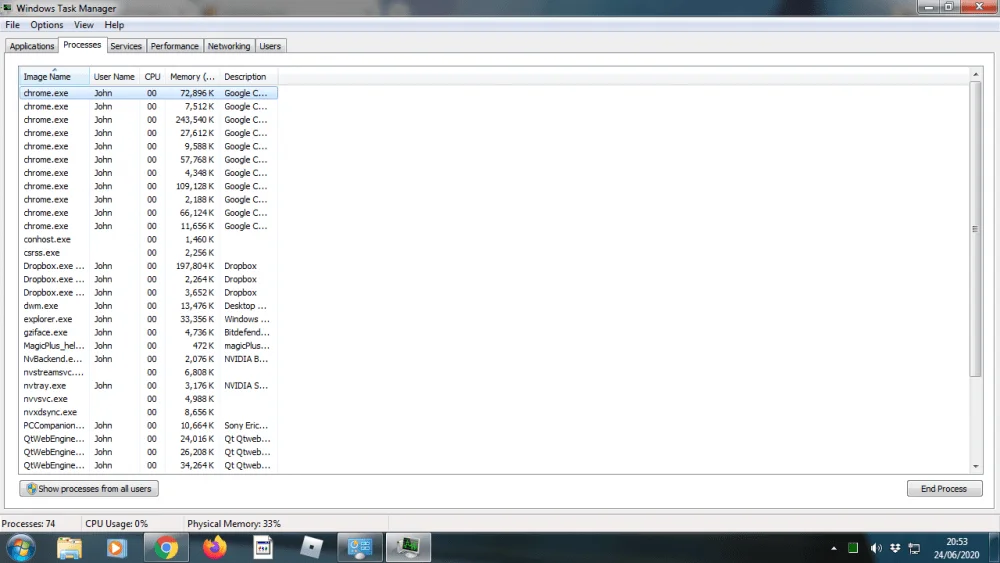
Task: Select chrome.exe using 7,512 K memory
Action: coord(148,106)
